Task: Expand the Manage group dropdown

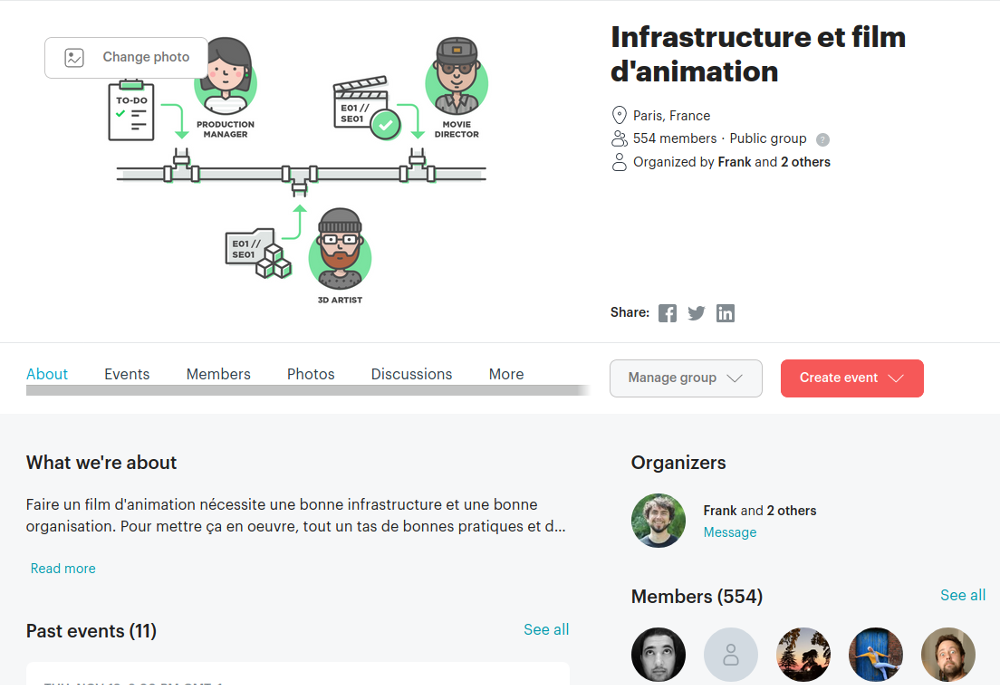Action: point(686,378)
